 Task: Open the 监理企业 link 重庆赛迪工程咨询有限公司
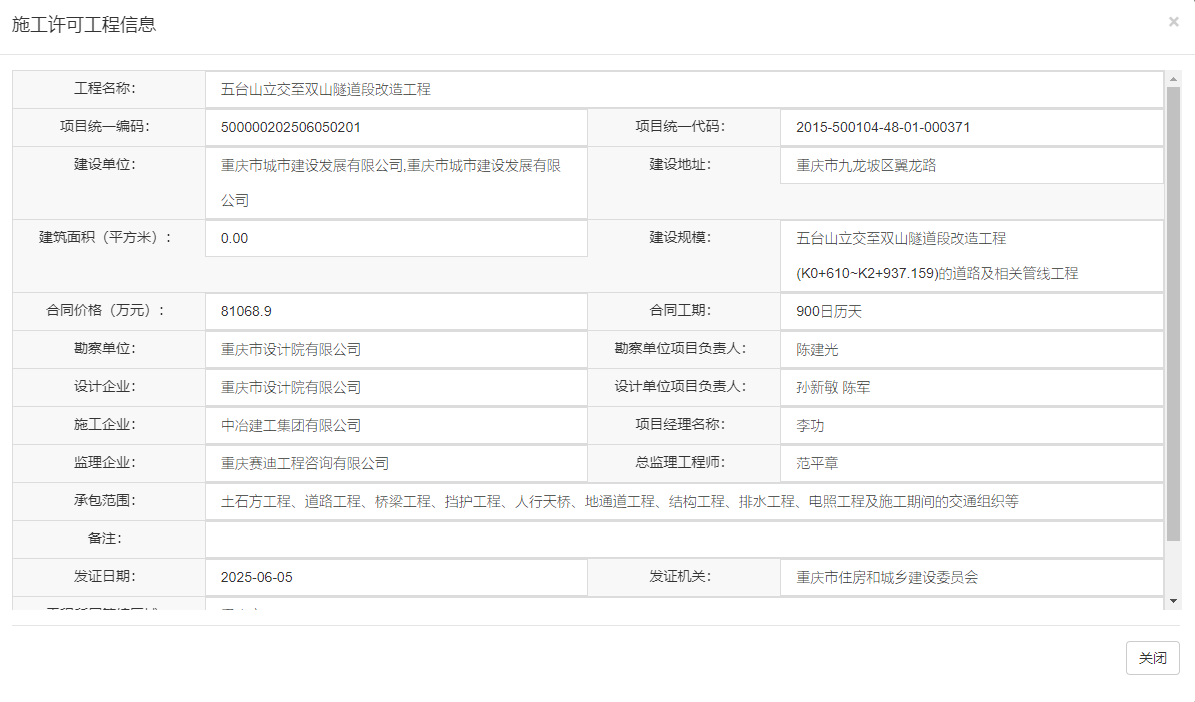[305, 463]
